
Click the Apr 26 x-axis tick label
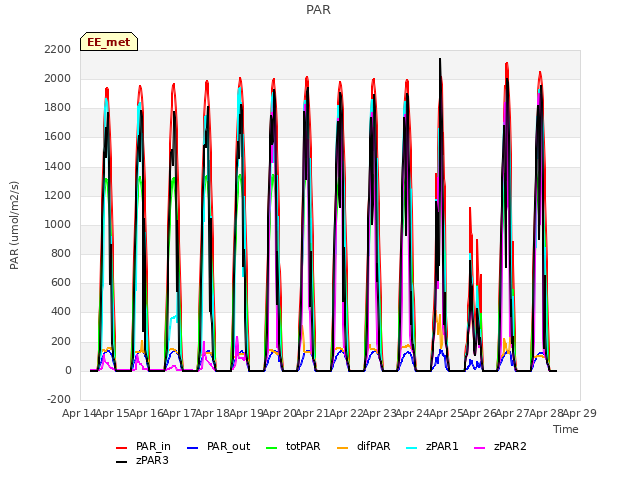(480, 413)
